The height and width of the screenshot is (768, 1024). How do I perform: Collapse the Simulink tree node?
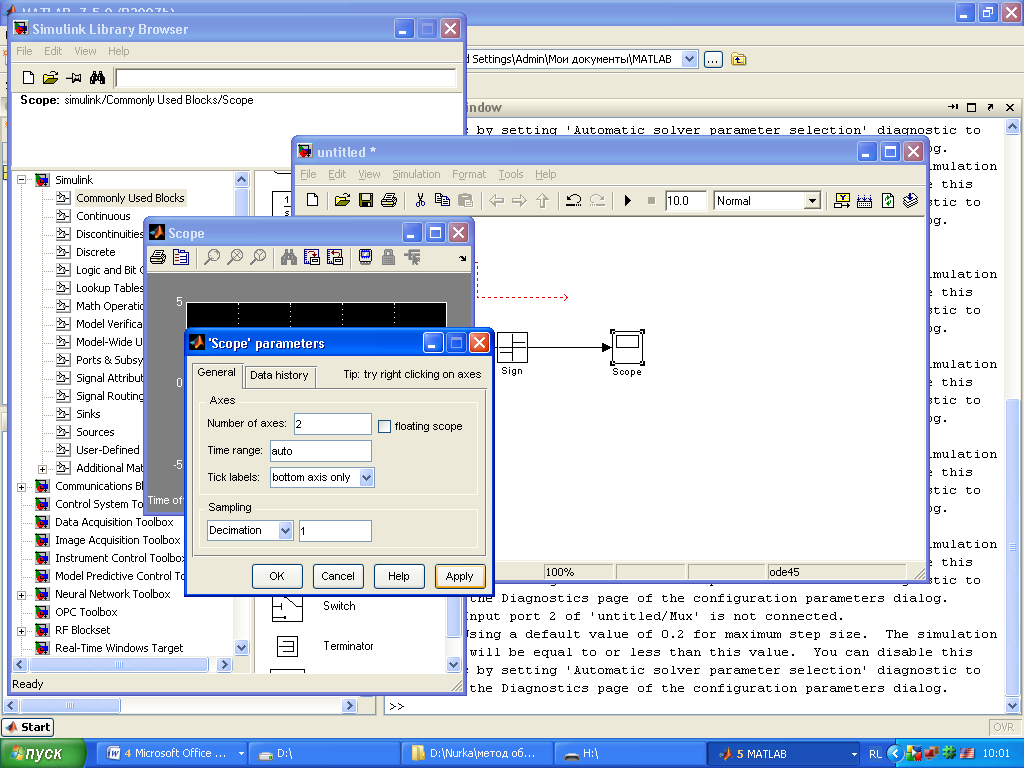coord(22,180)
